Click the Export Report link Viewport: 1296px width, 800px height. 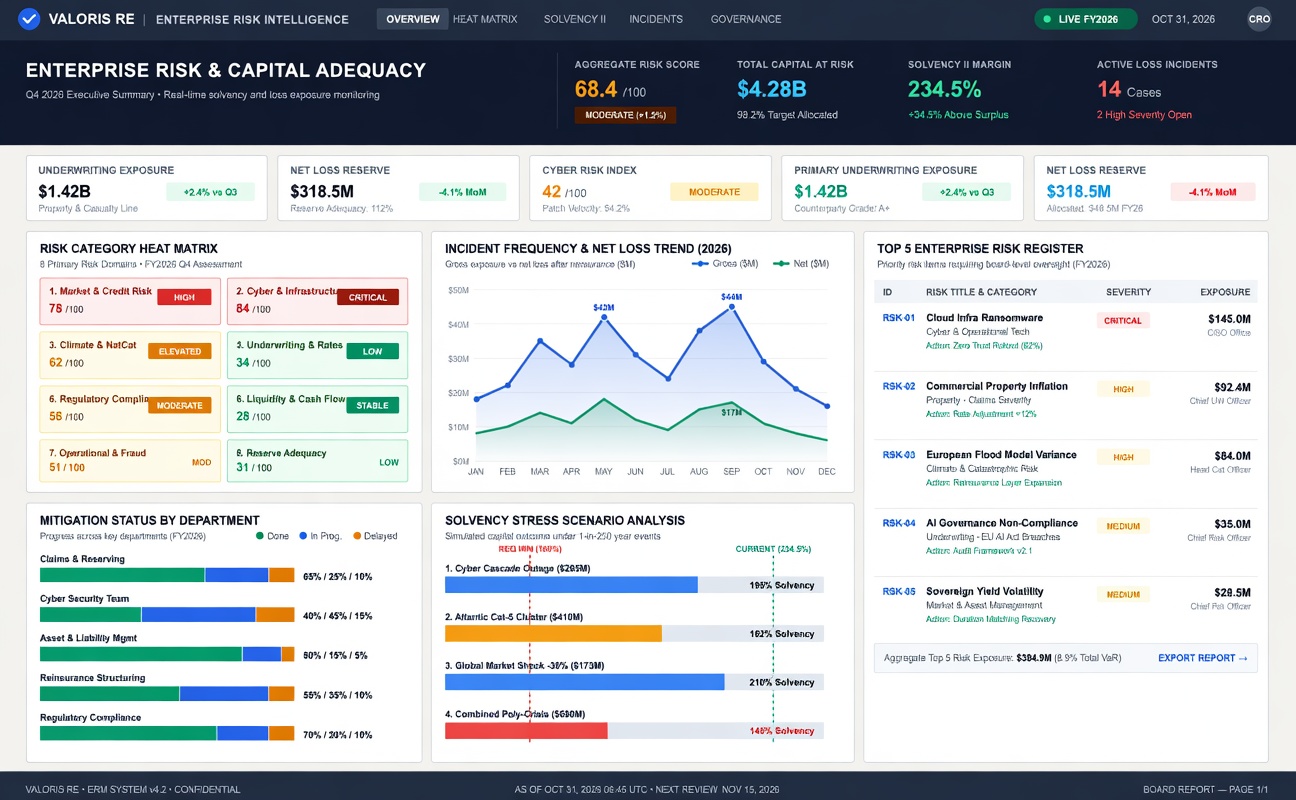1203,658
